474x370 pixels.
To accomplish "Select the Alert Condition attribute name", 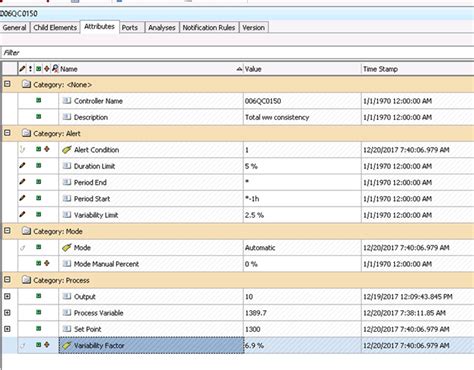I will 96,150.
